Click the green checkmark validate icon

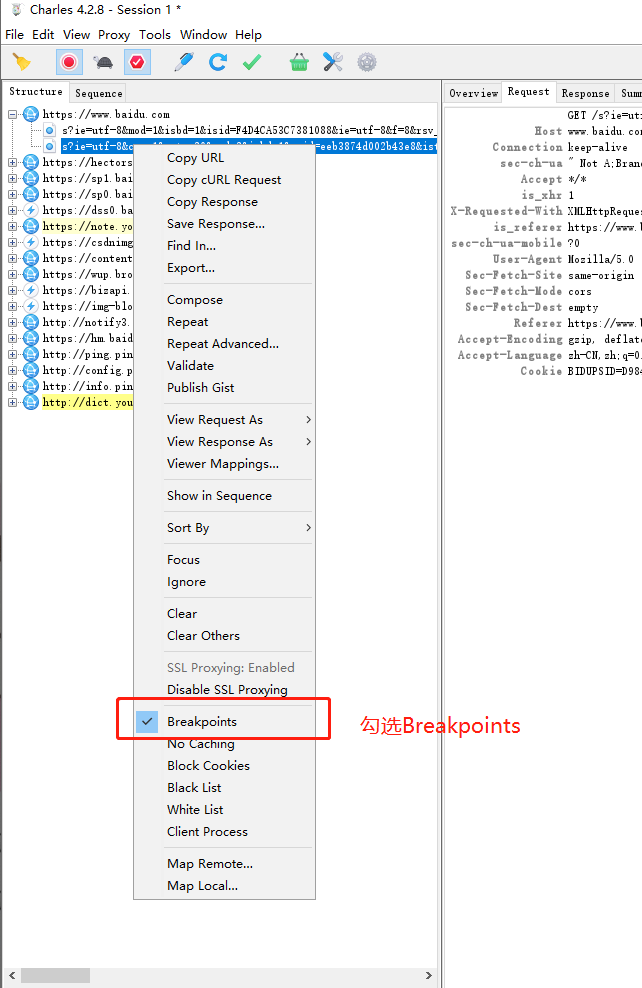252,62
